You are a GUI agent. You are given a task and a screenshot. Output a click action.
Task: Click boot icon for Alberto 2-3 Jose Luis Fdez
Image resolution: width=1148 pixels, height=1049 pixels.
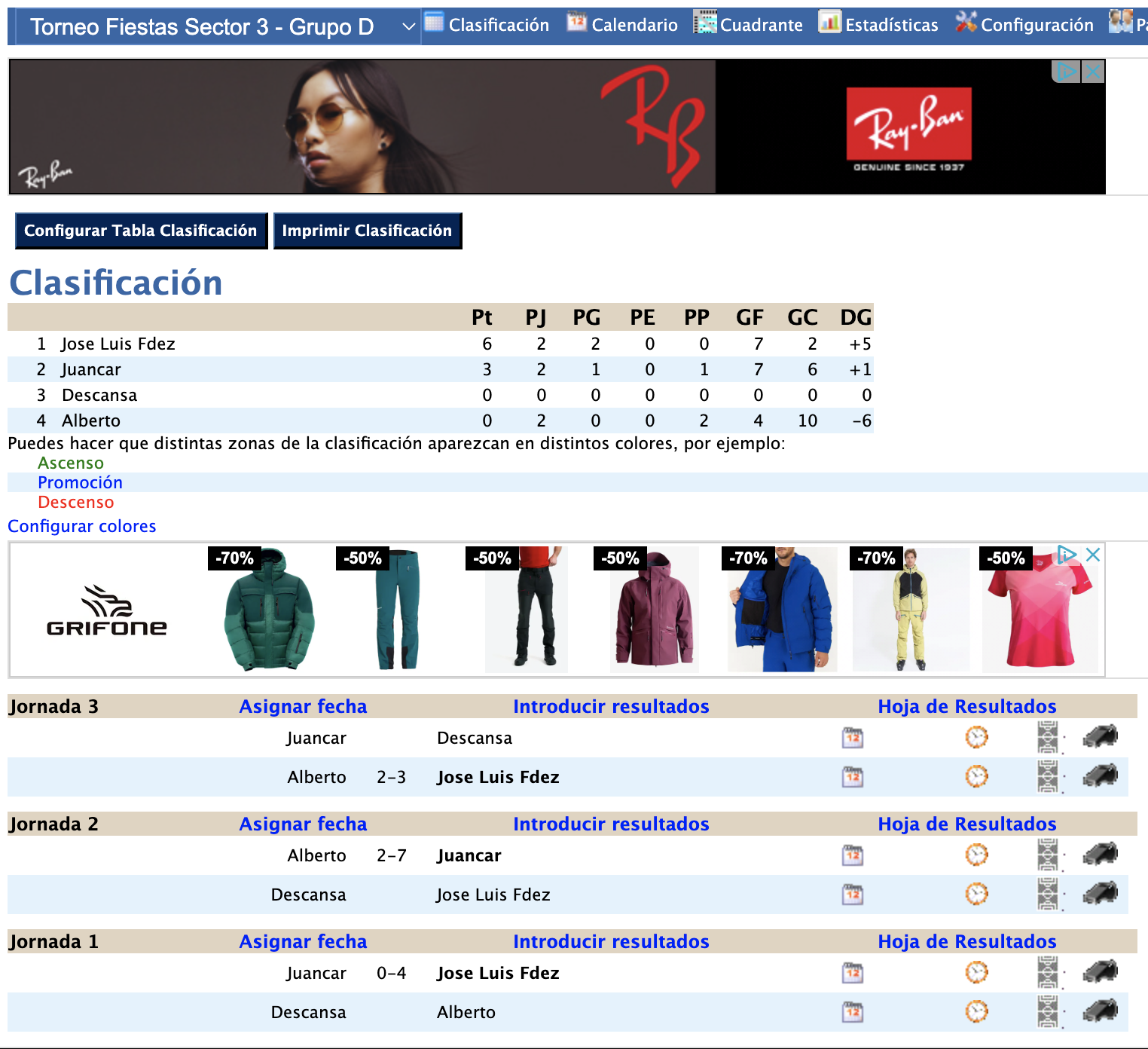point(1101,775)
